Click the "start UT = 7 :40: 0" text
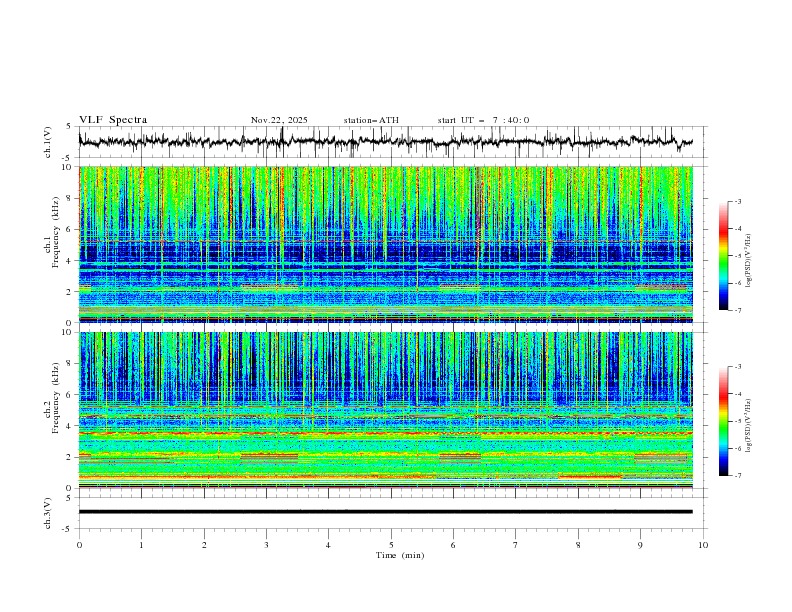Viewport: 792px width, 612px height. 483,120
